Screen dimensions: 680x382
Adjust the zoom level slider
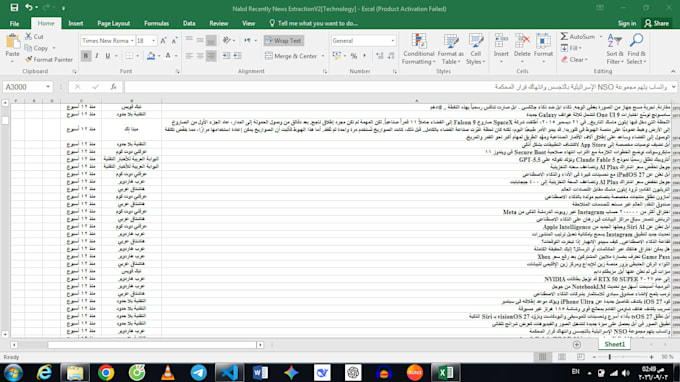pos(610,357)
